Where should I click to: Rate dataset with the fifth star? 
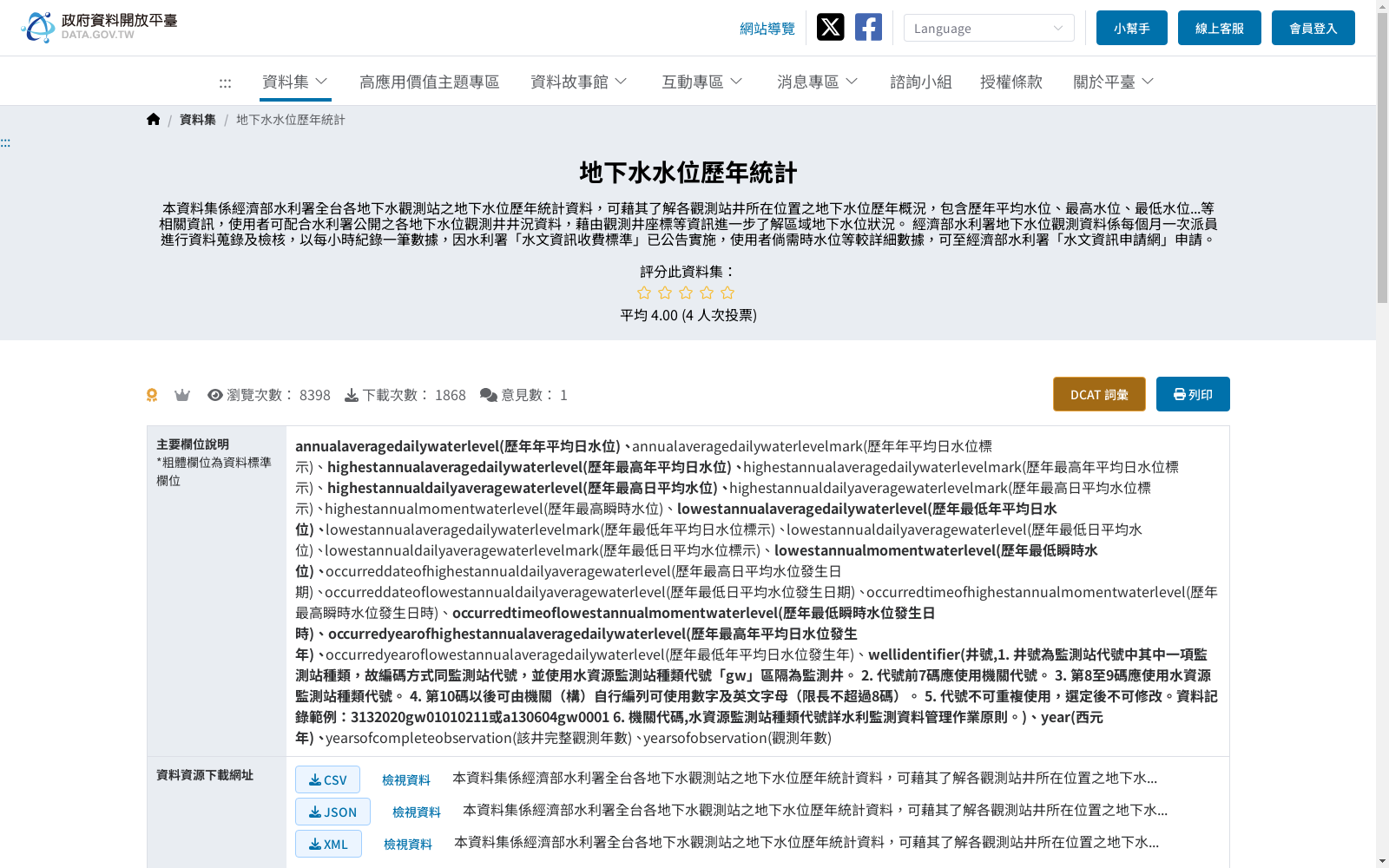[727, 293]
